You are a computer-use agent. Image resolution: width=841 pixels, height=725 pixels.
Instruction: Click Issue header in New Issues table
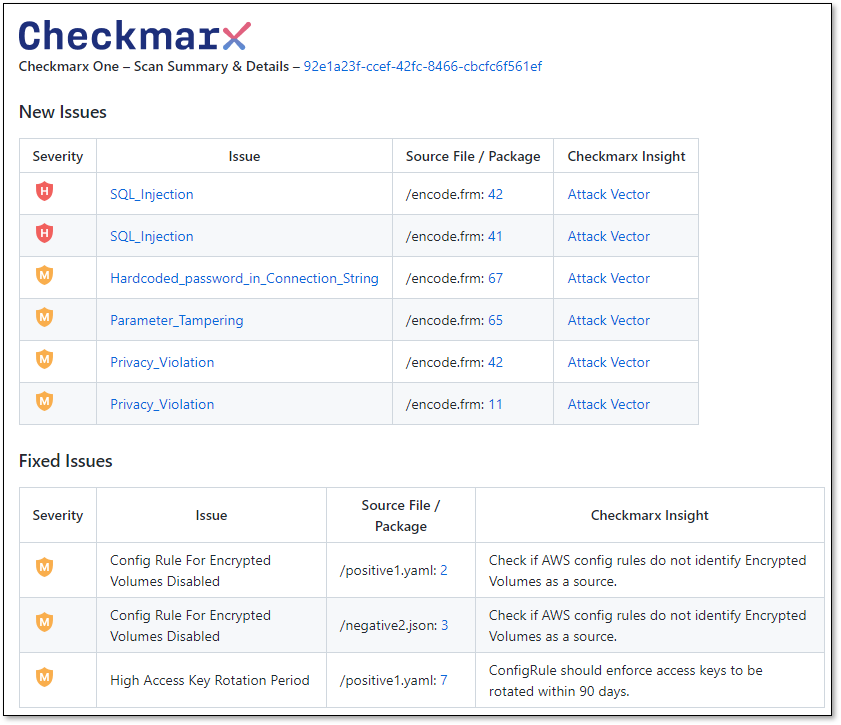[244, 157]
